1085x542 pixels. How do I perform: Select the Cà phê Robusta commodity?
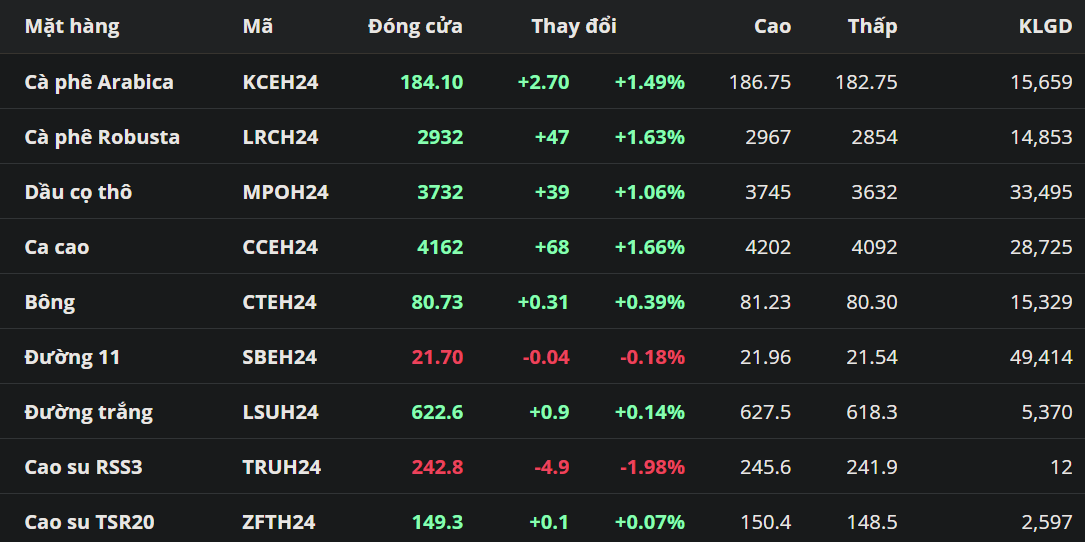[x=102, y=137]
